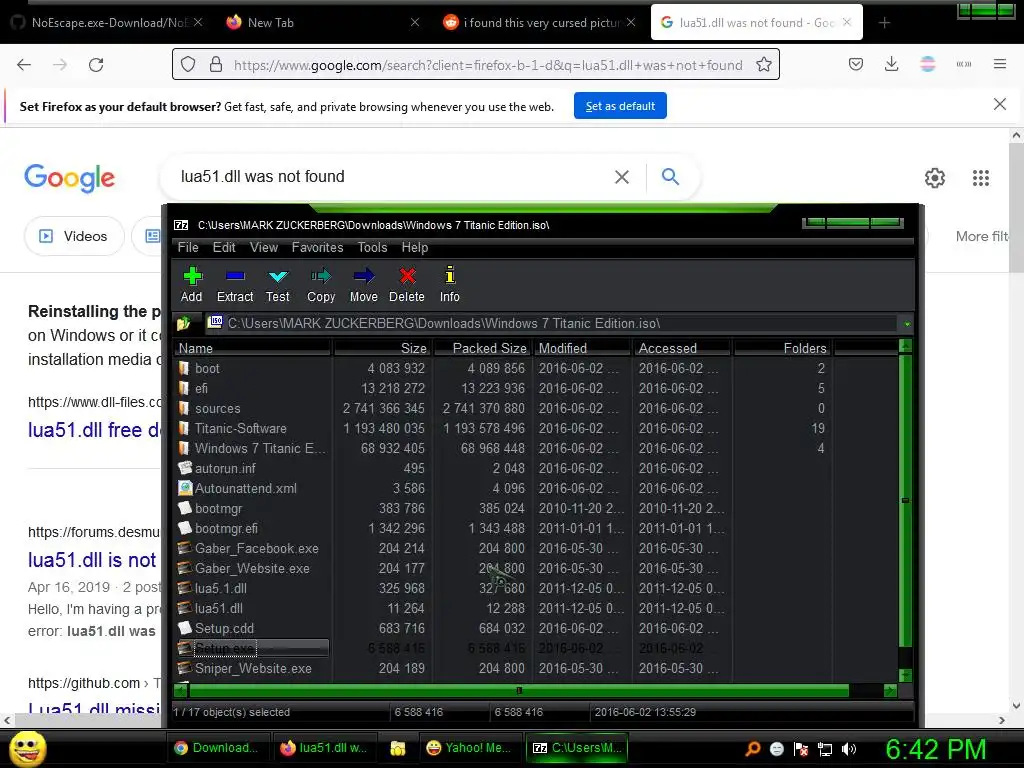Viewport: 1024px width, 768px height.
Task: Click Set as default button
Action: (x=620, y=106)
